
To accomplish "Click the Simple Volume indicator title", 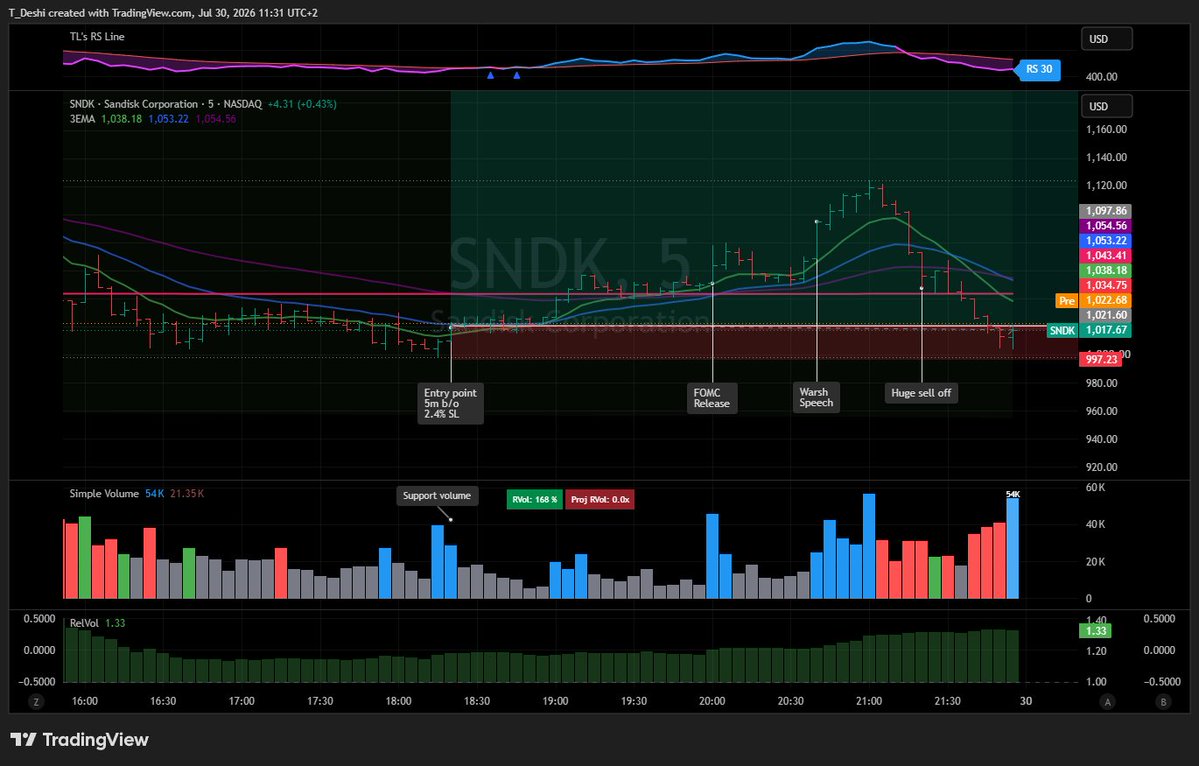I will click(x=104, y=494).
